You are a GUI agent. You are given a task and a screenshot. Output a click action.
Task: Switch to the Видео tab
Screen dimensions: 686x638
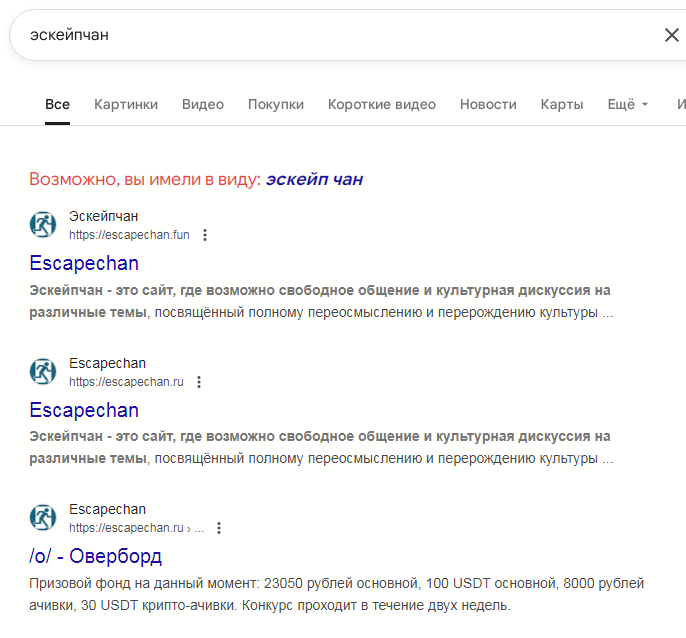click(x=203, y=104)
